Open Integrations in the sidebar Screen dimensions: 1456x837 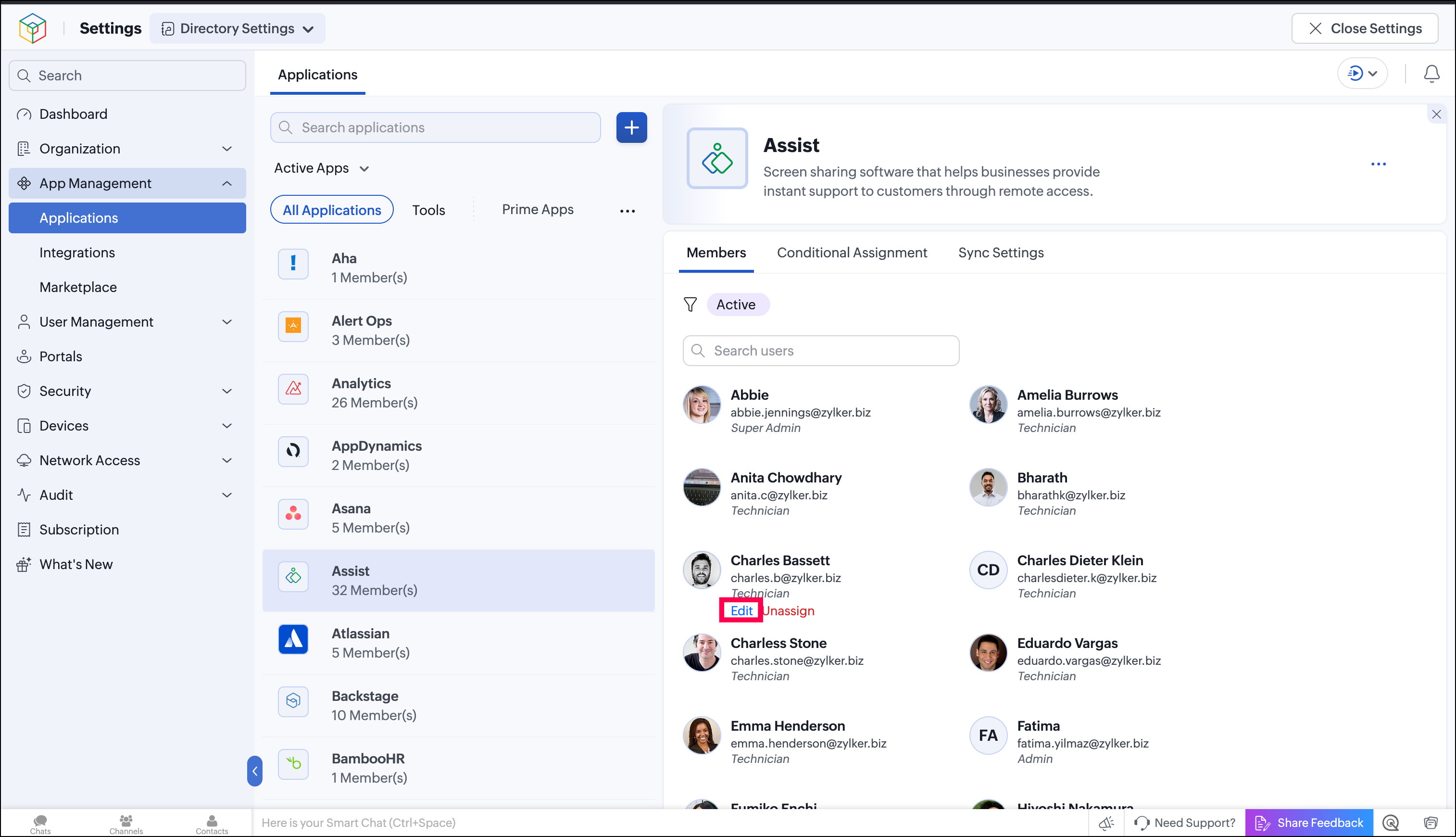click(x=127, y=253)
